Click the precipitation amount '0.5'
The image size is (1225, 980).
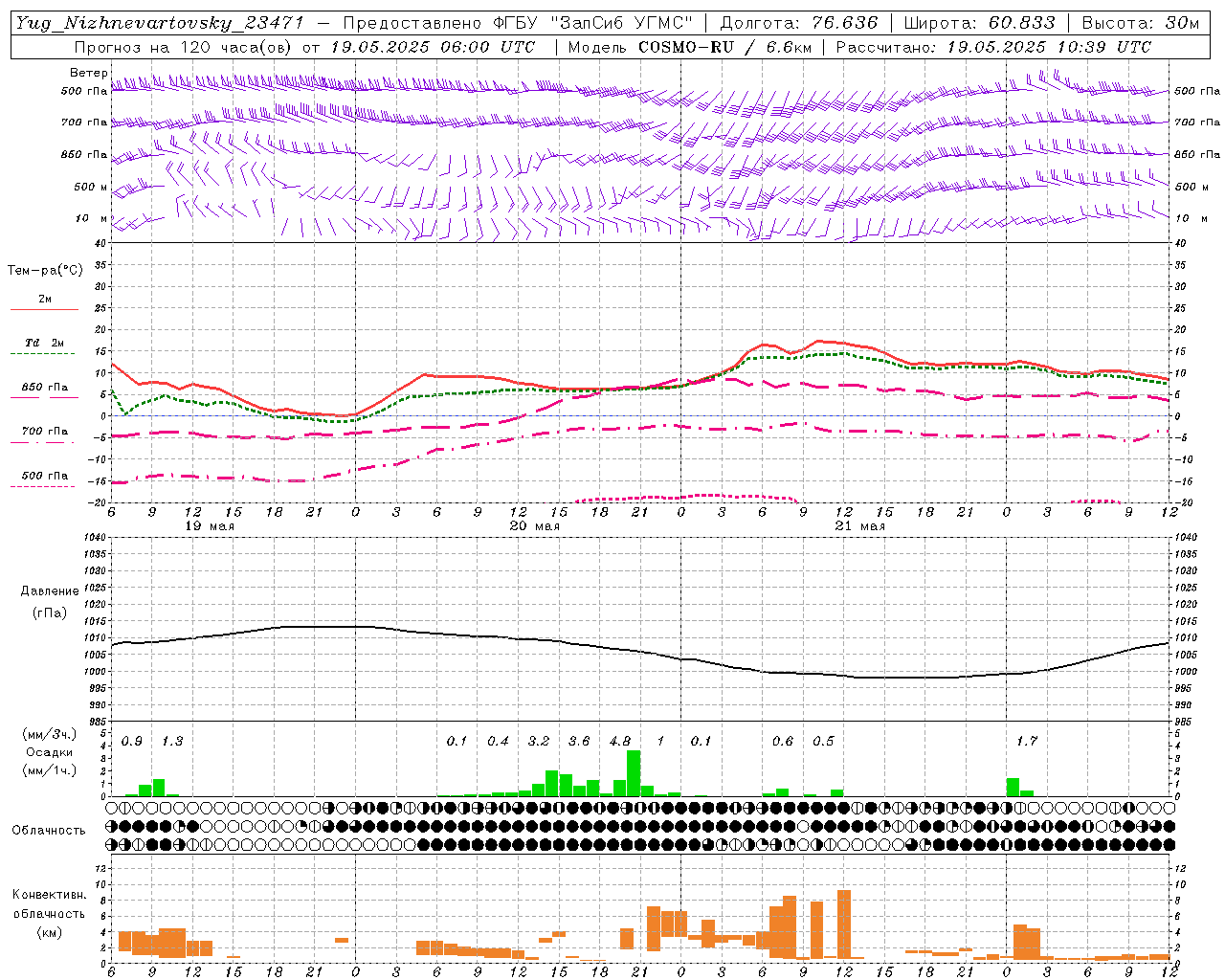823,742
